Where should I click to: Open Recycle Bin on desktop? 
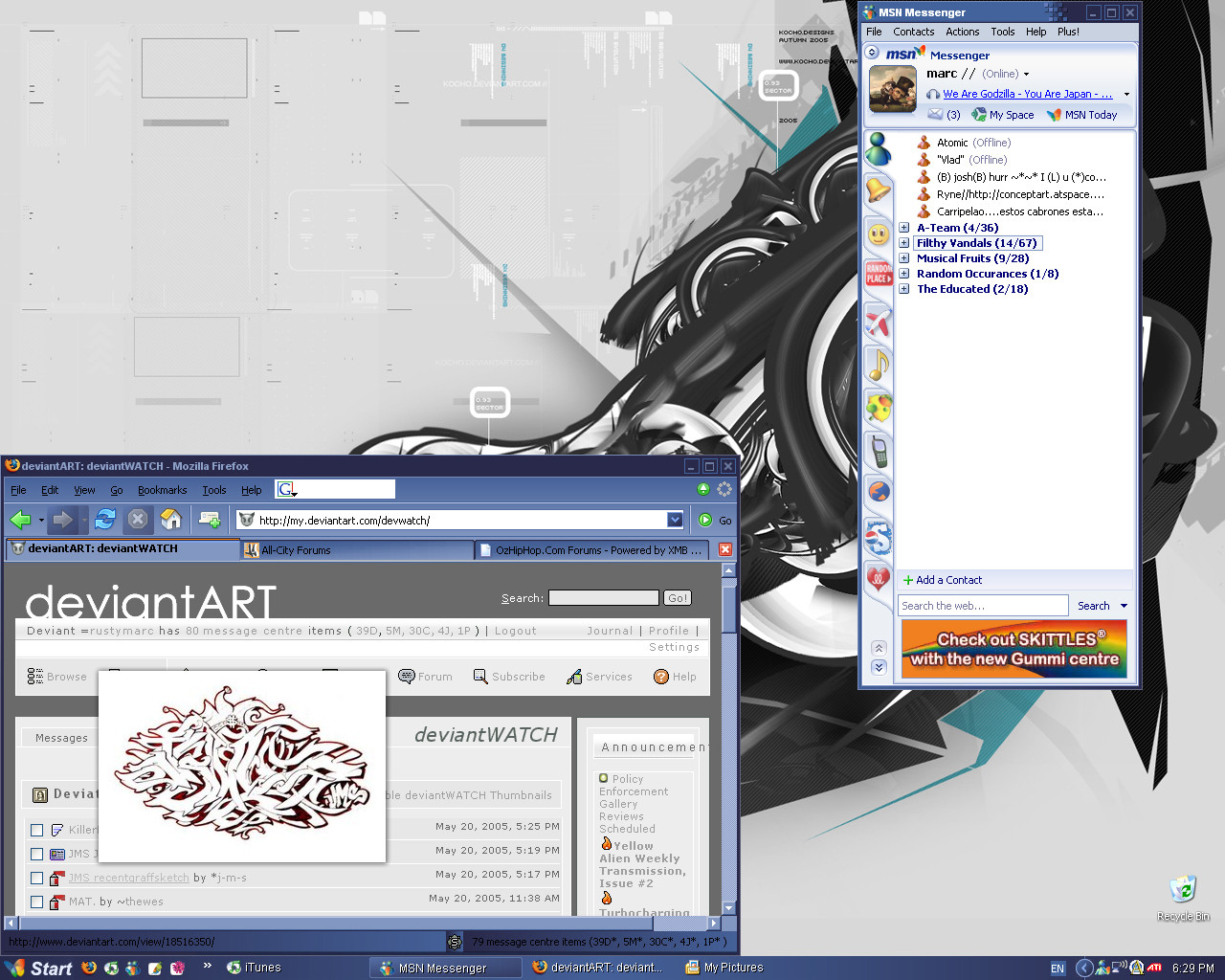pyautogui.click(x=1183, y=897)
